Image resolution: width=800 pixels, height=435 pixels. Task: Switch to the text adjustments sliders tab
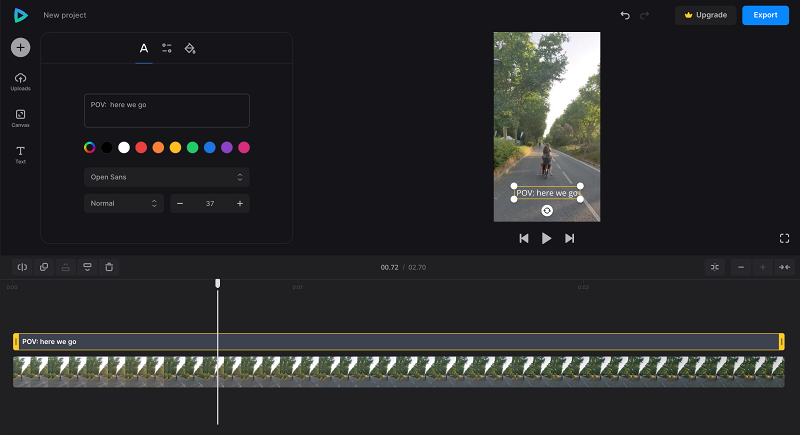(167, 48)
